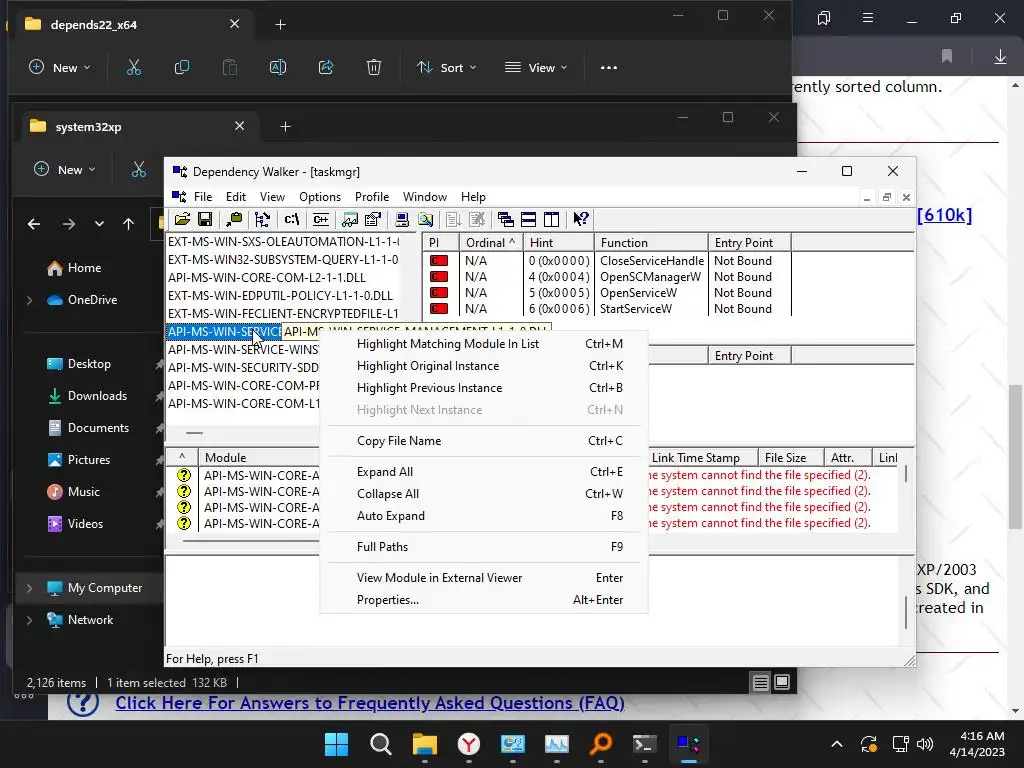This screenshot has height=768, width=1024.
Task: Toggle Undecorate C++ Functions icon
Action: 321,219
